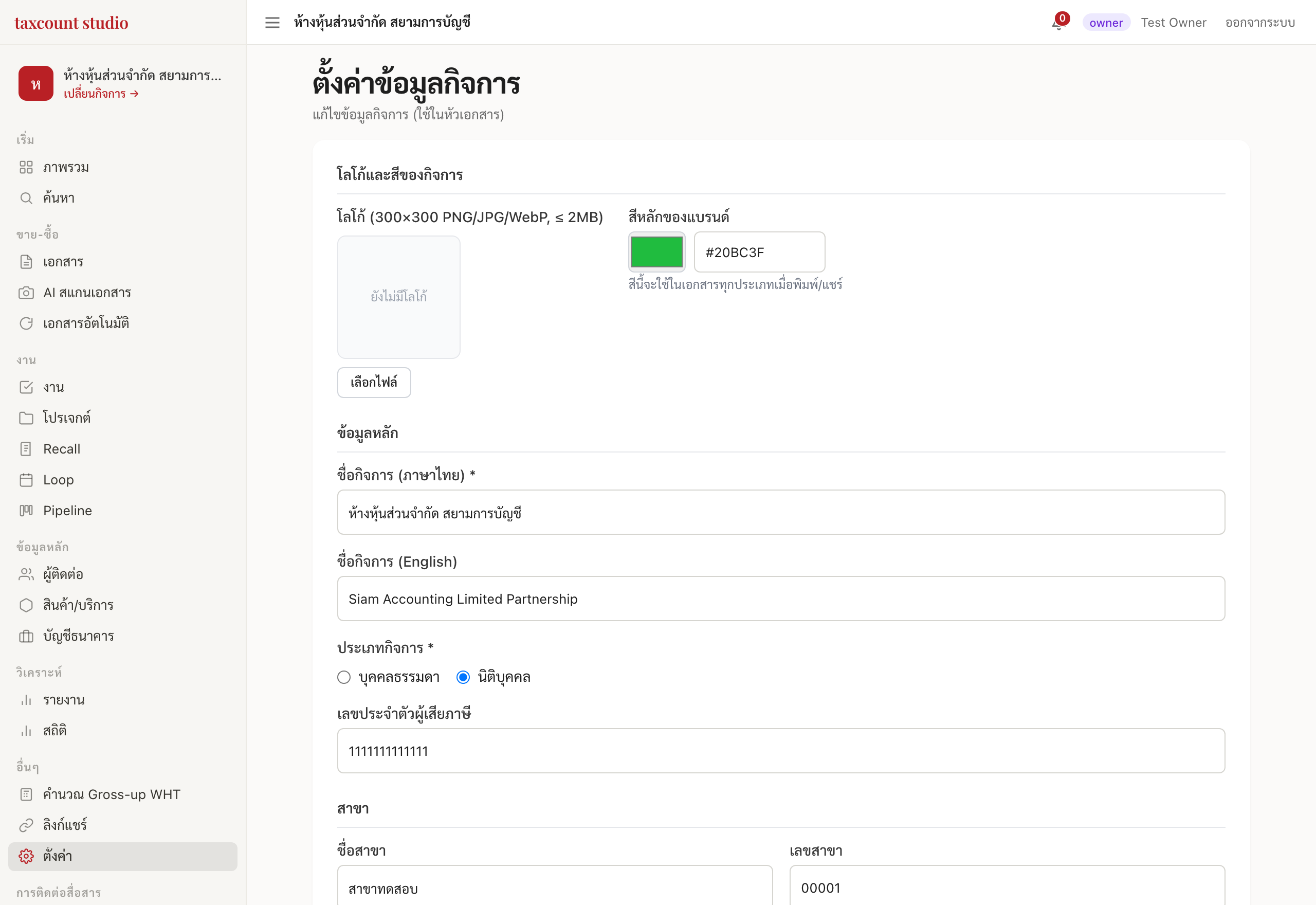1316x905 pixels.
Task: Open สินค้า/บริการ in the sidebar
Action: (122, 605)
